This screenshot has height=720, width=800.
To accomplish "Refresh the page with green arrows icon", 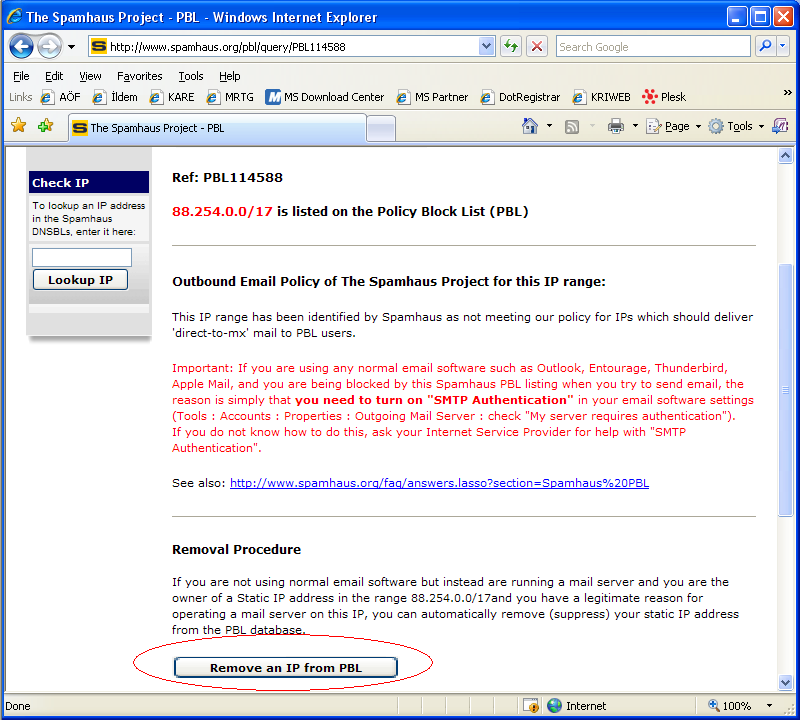I will (x=511, y=47).
